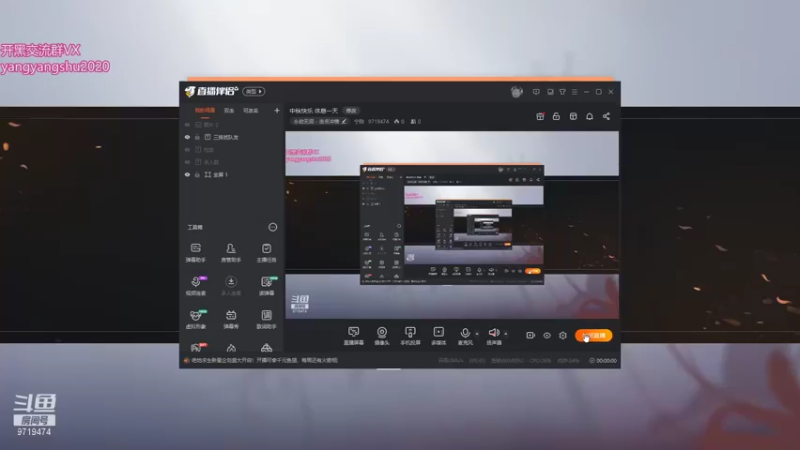Click the scrolling announcement text in status bar
The width and height of the screenshot is (800, 450).
[264, 360]
